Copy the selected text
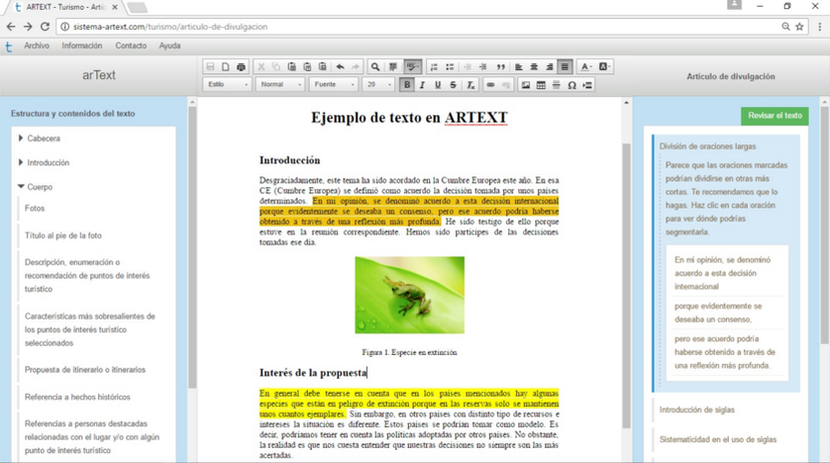The width and height of the screenshot is (830, 463). (276, 67)
